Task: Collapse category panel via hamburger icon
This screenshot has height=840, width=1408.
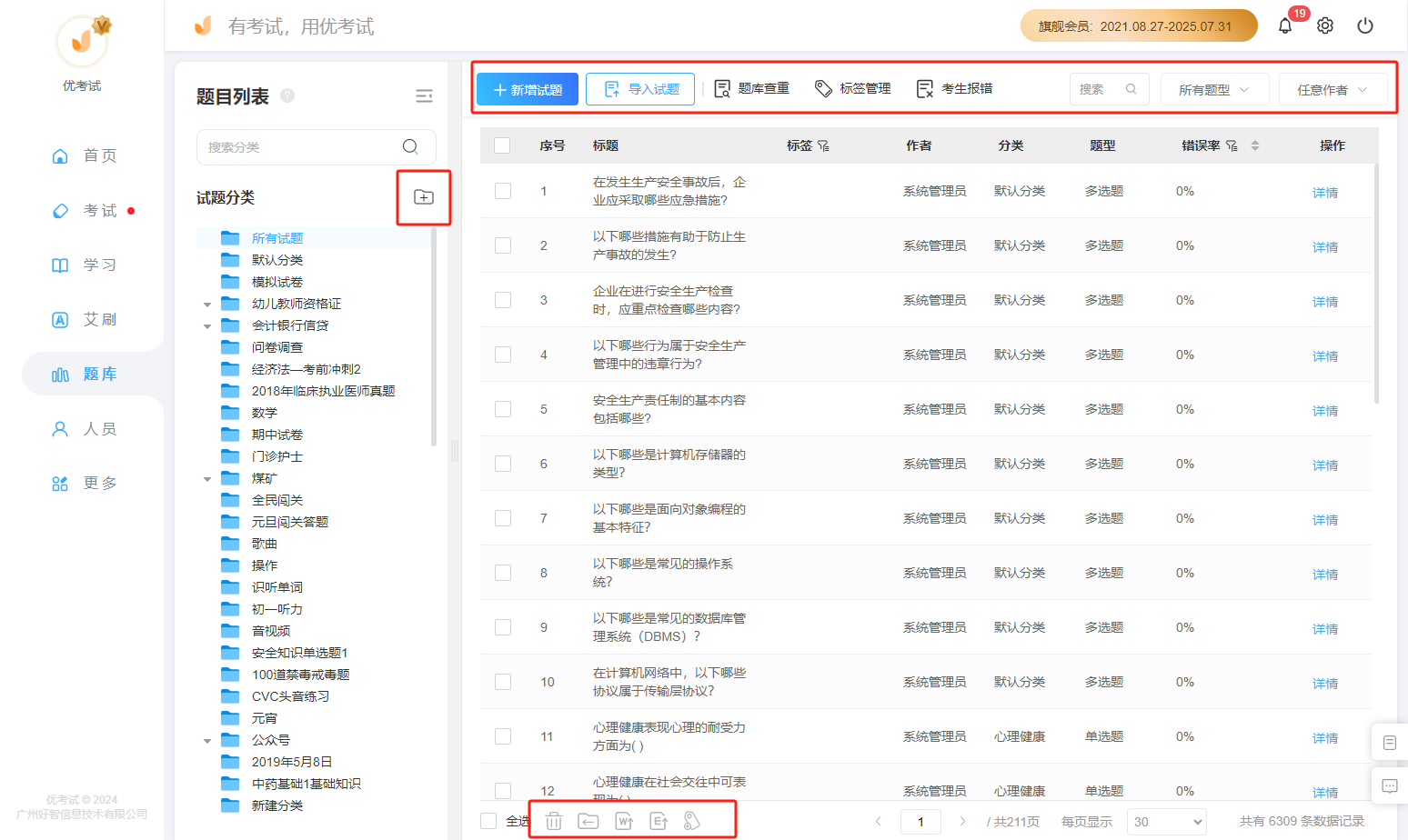Action: click(x=424, y=96)
